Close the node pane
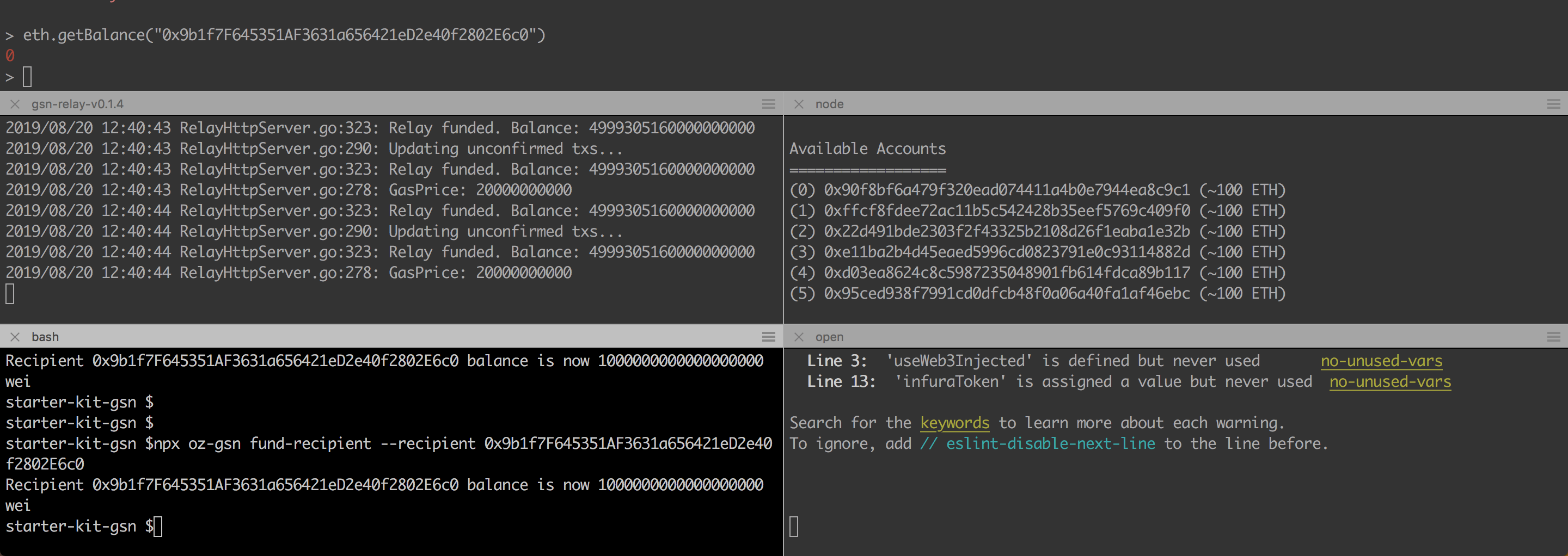 coord(798,104)
